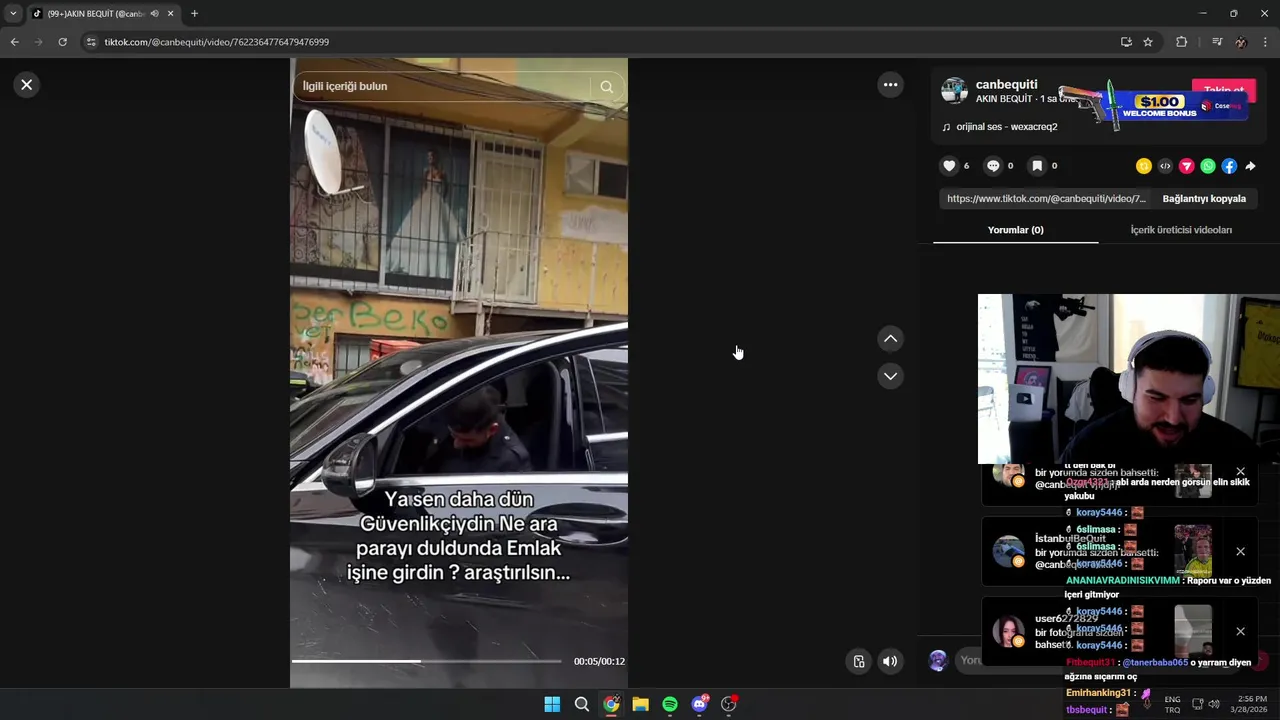Go to the next video with down chevron
1280x720 pixels.
(x=890, y=376)
